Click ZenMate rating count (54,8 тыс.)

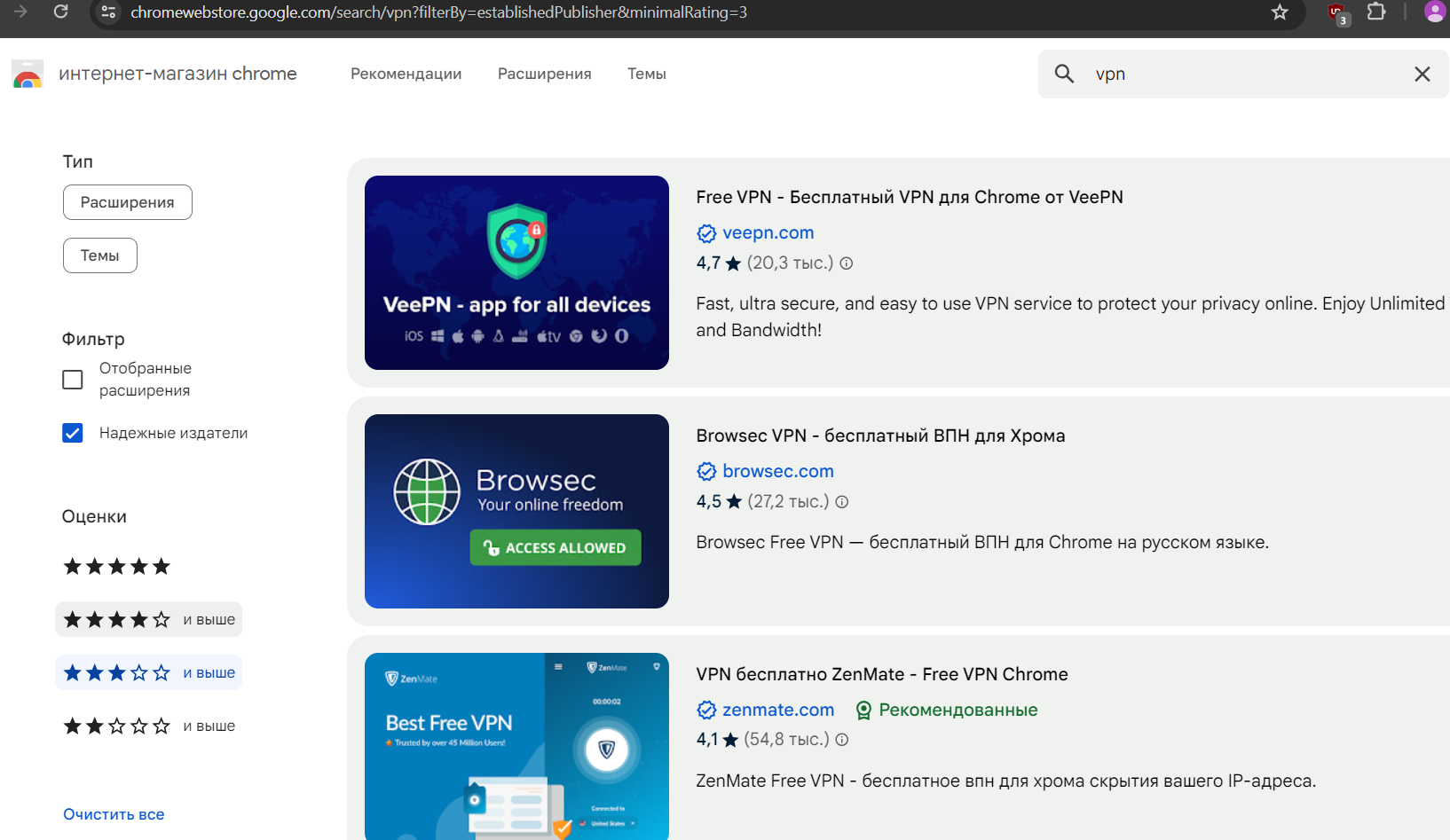click(x=786, y=740)
